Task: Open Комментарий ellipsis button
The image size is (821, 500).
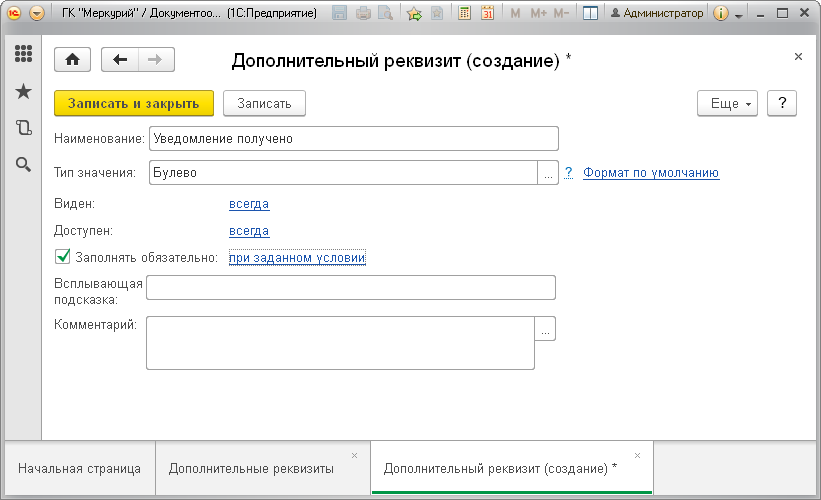Action: point(545,328)
